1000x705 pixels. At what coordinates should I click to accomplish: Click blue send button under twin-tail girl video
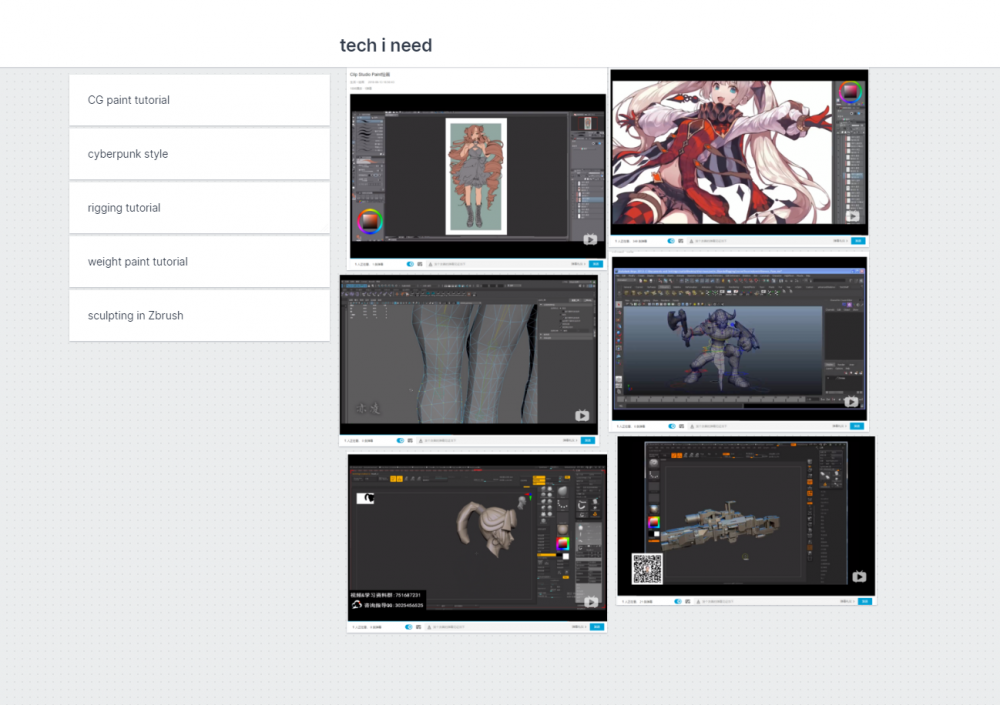coord(858,241)
